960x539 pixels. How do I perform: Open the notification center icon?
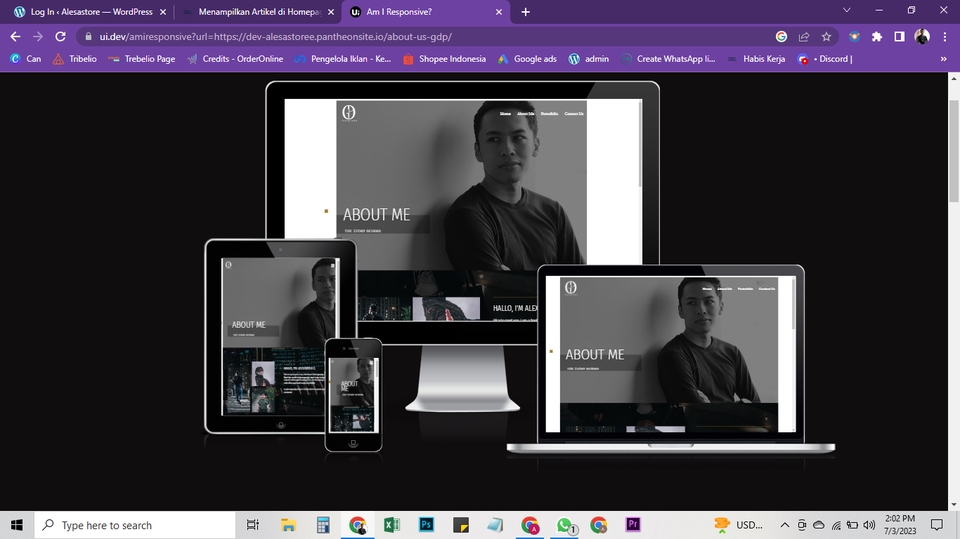pyautogui.click(x=937, y=525)
